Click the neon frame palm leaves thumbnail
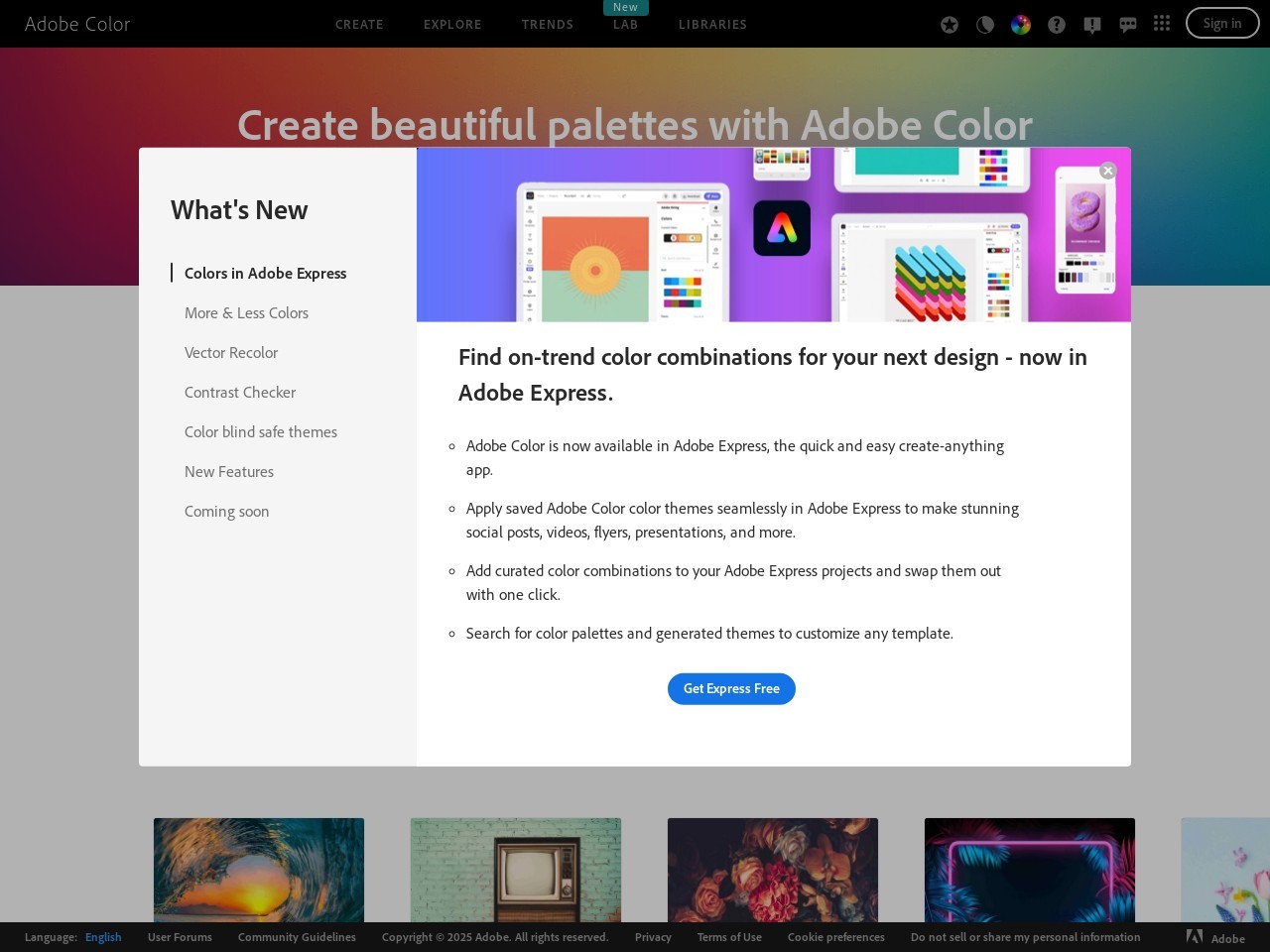 point(1029,870)
